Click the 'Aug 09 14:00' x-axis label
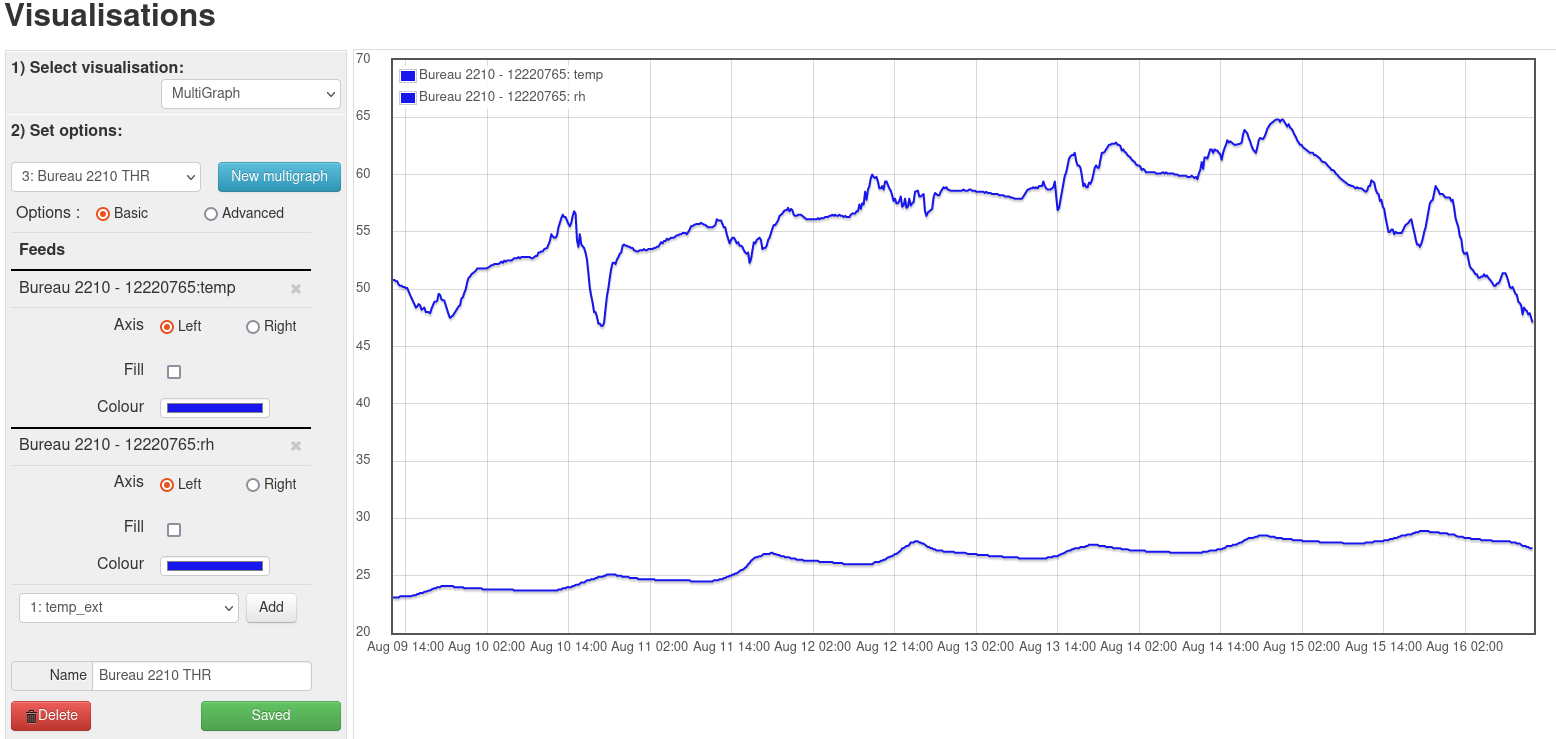 tap(405, 648)
